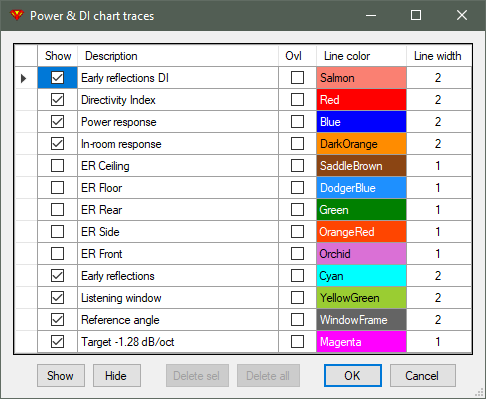Viewport: 486px width, 399px height.
Task: Select line width cell for Reference angle
Action: pos(439,320)
